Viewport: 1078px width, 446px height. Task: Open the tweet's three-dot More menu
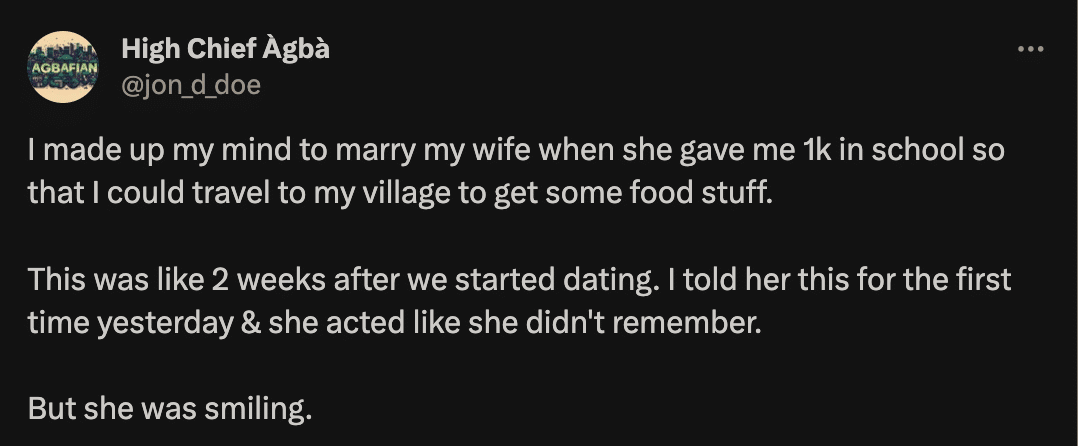click(1030, 49)
